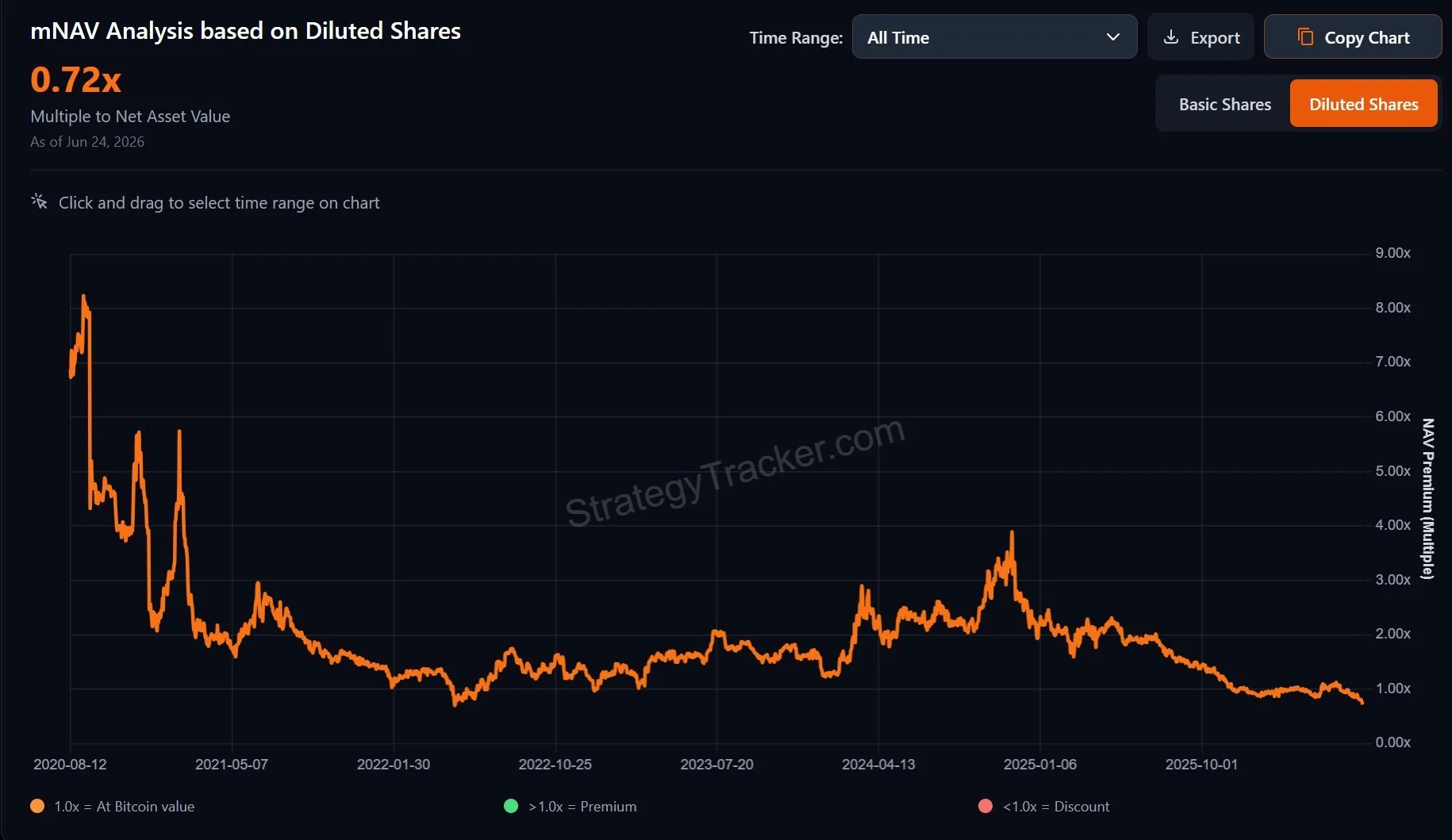Click the green Premium legend dot

coord(511,806)
